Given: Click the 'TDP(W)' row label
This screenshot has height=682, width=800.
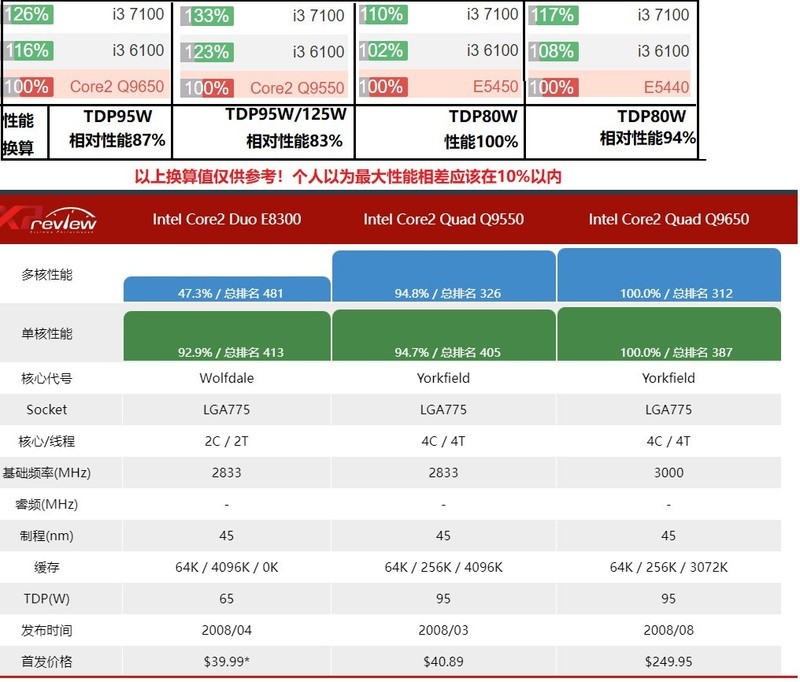Looking at the screenshot, I should pyautogui.click(x=46, y=599).
